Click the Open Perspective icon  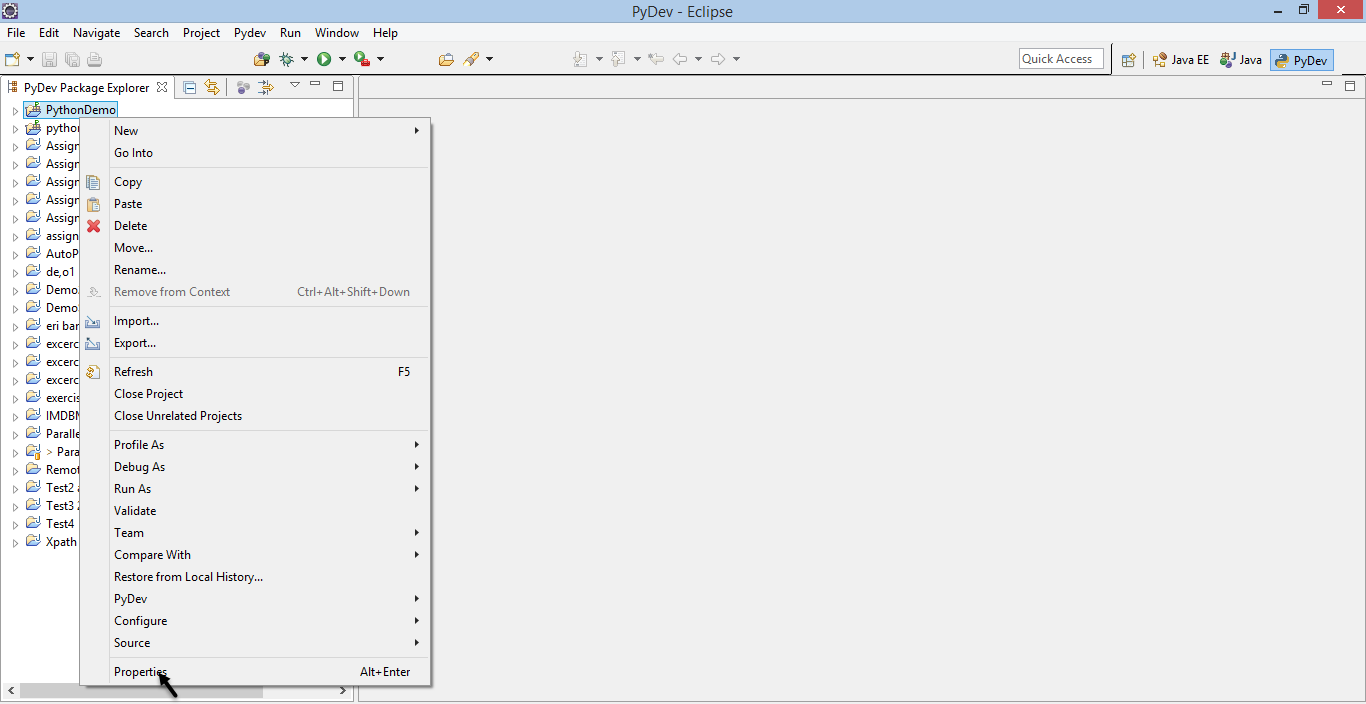[x=1128, y=60]
